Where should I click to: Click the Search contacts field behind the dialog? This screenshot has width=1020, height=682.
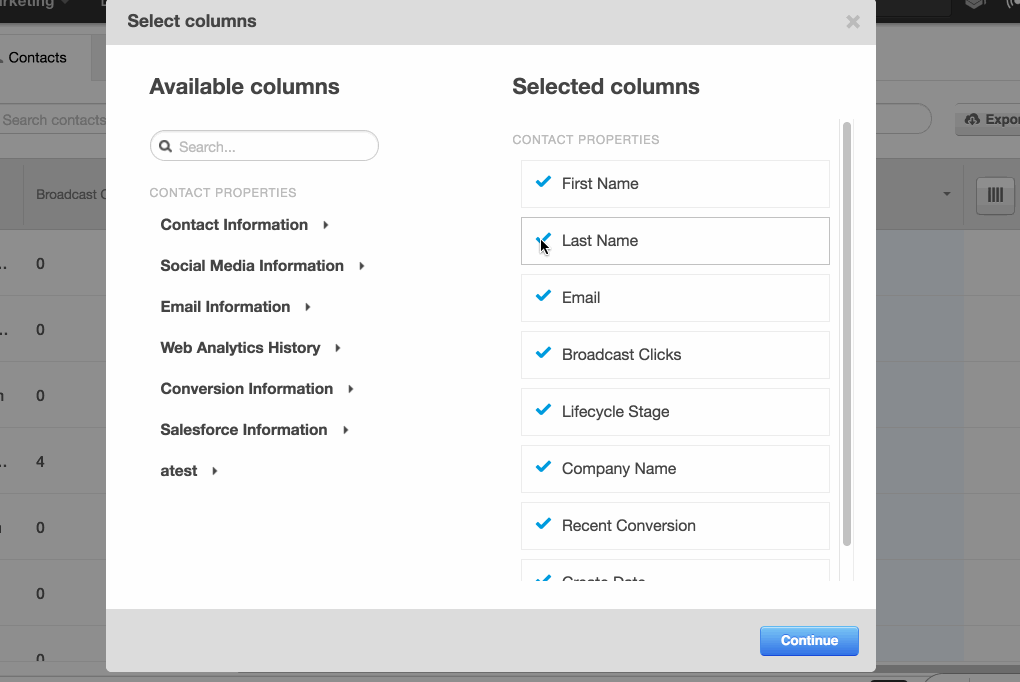point(53,120)
